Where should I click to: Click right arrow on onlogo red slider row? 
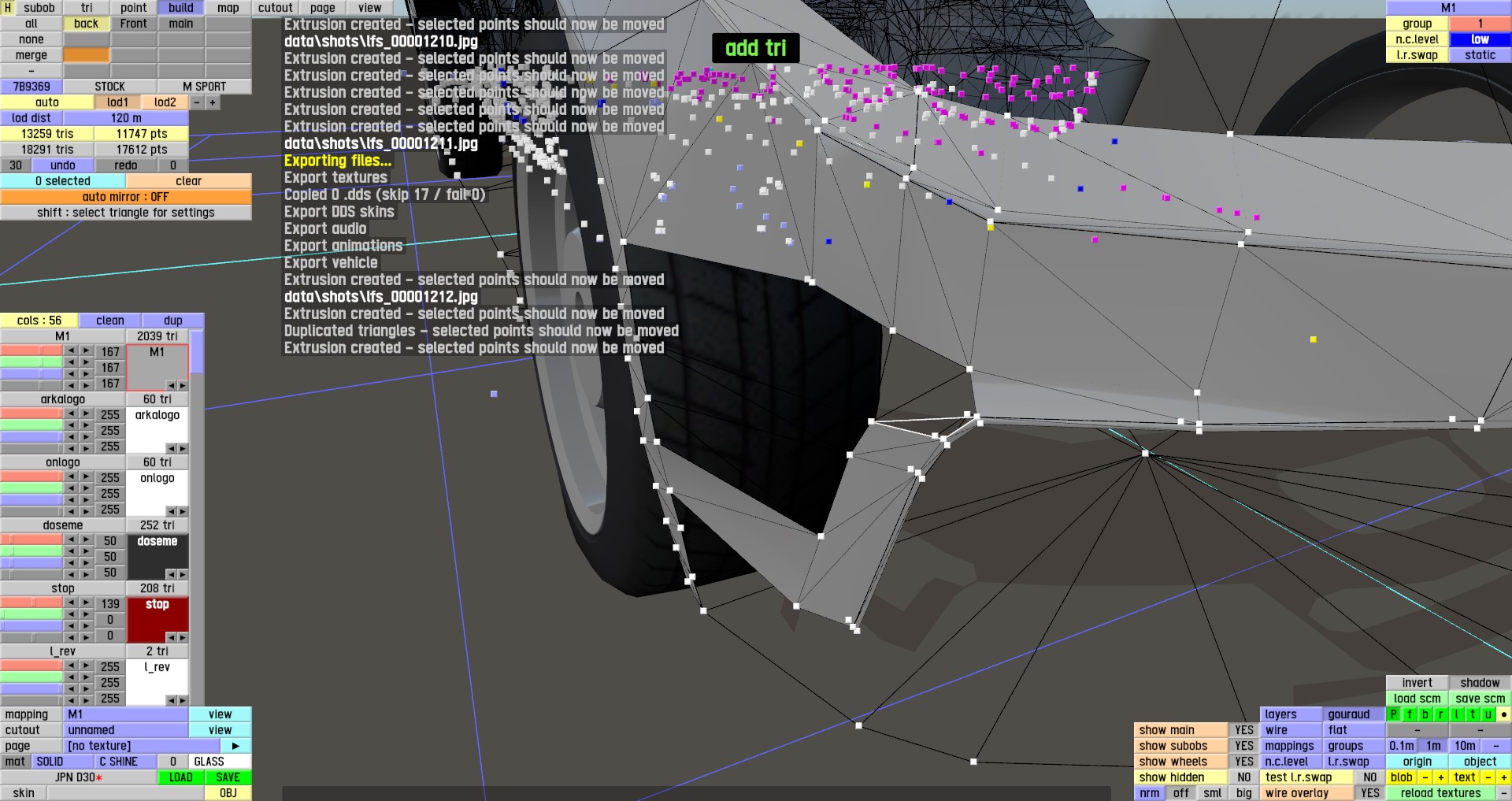point(87,477)
